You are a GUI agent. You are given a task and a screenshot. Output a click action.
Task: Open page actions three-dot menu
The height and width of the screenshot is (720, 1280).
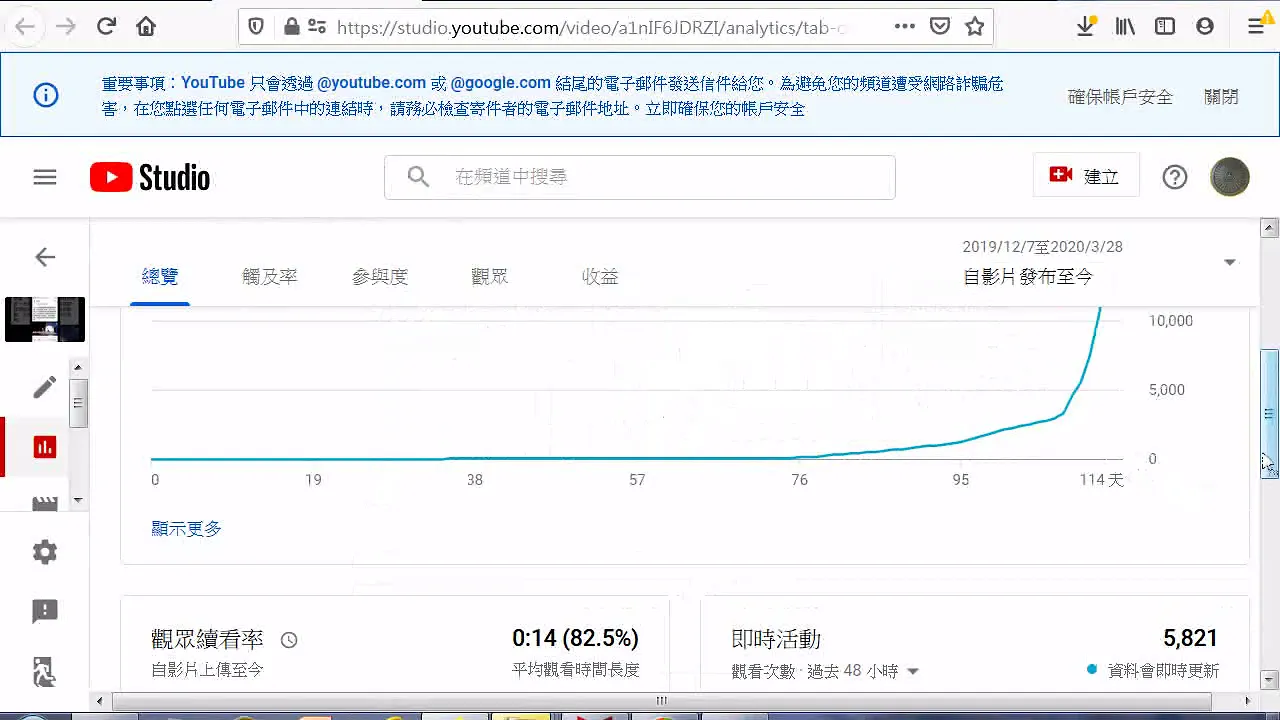click(x=905, y=27)
